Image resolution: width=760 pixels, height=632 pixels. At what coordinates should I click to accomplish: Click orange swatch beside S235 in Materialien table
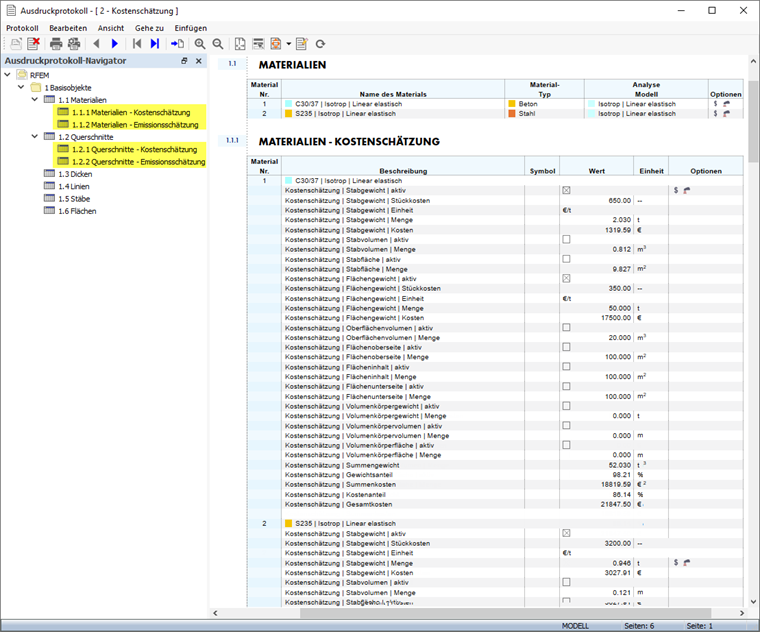288,113
